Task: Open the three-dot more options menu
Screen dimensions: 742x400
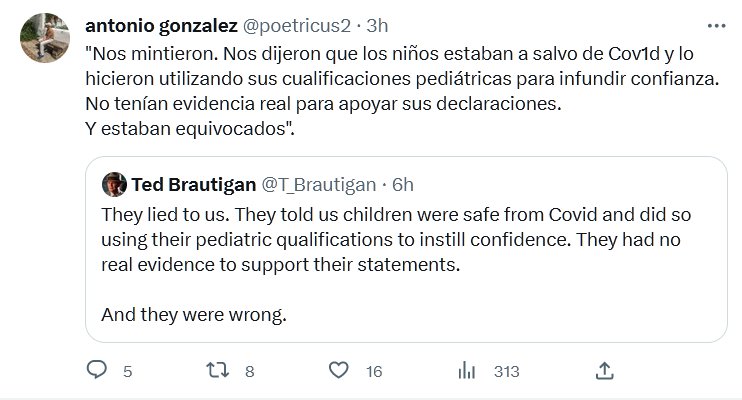Action: tap(715, 25)
